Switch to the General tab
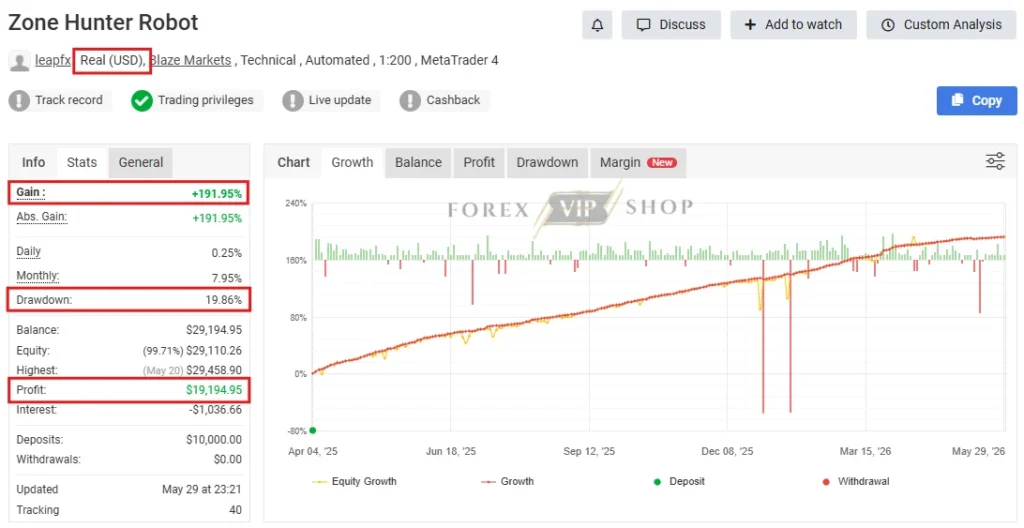The height and width of the screenshot is (528, 1024). [141, 162]
